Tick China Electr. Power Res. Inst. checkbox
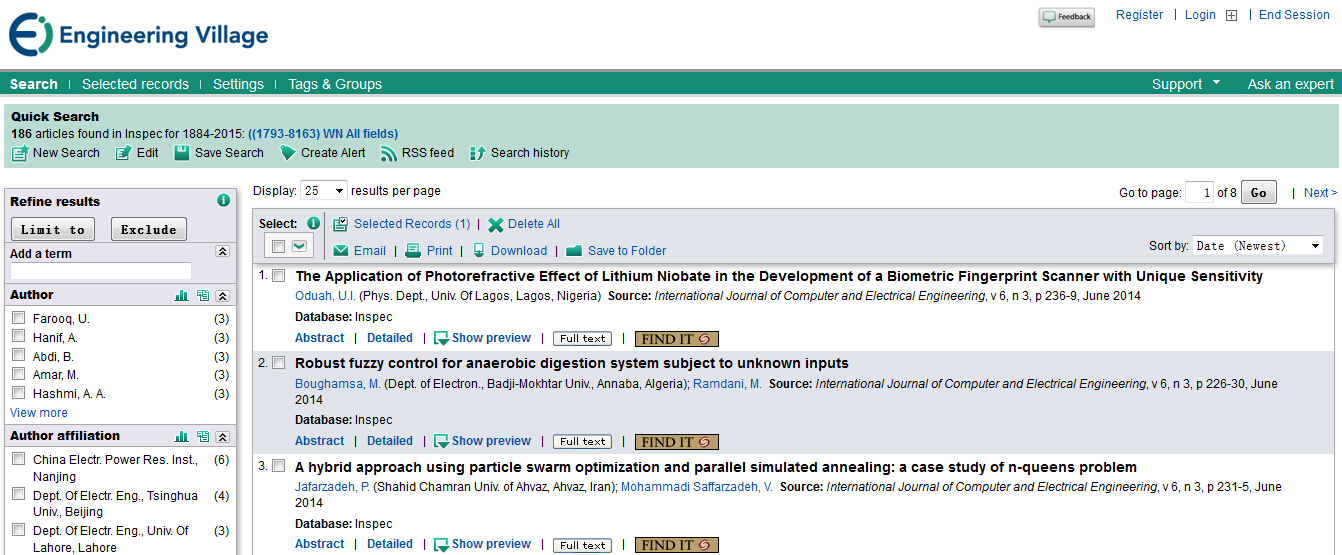Viewport: 1342px width, 555px height. click(18, 460)
